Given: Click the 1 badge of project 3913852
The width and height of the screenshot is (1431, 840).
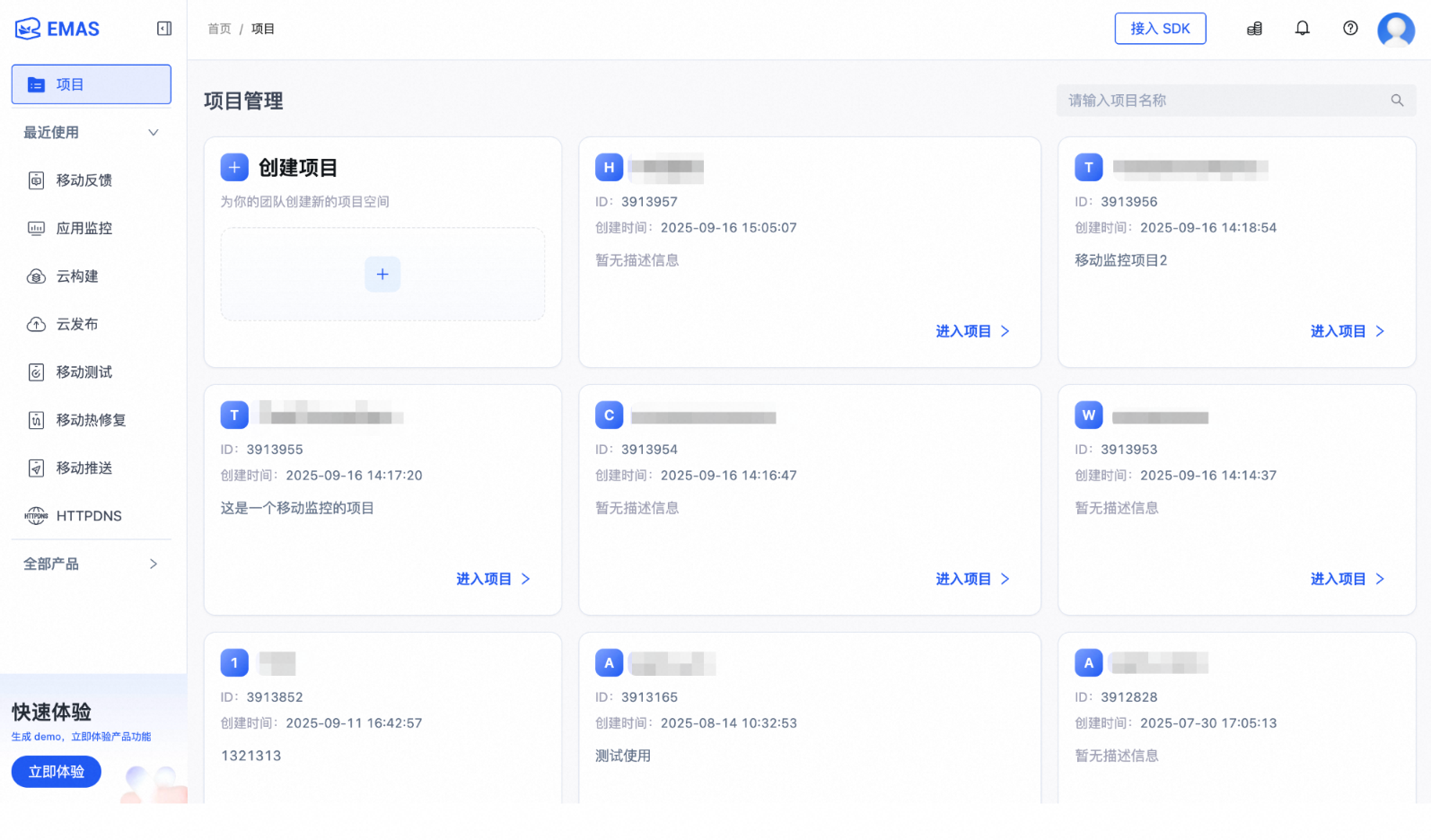Looking at the screenshot, I should tap(234, 663).
